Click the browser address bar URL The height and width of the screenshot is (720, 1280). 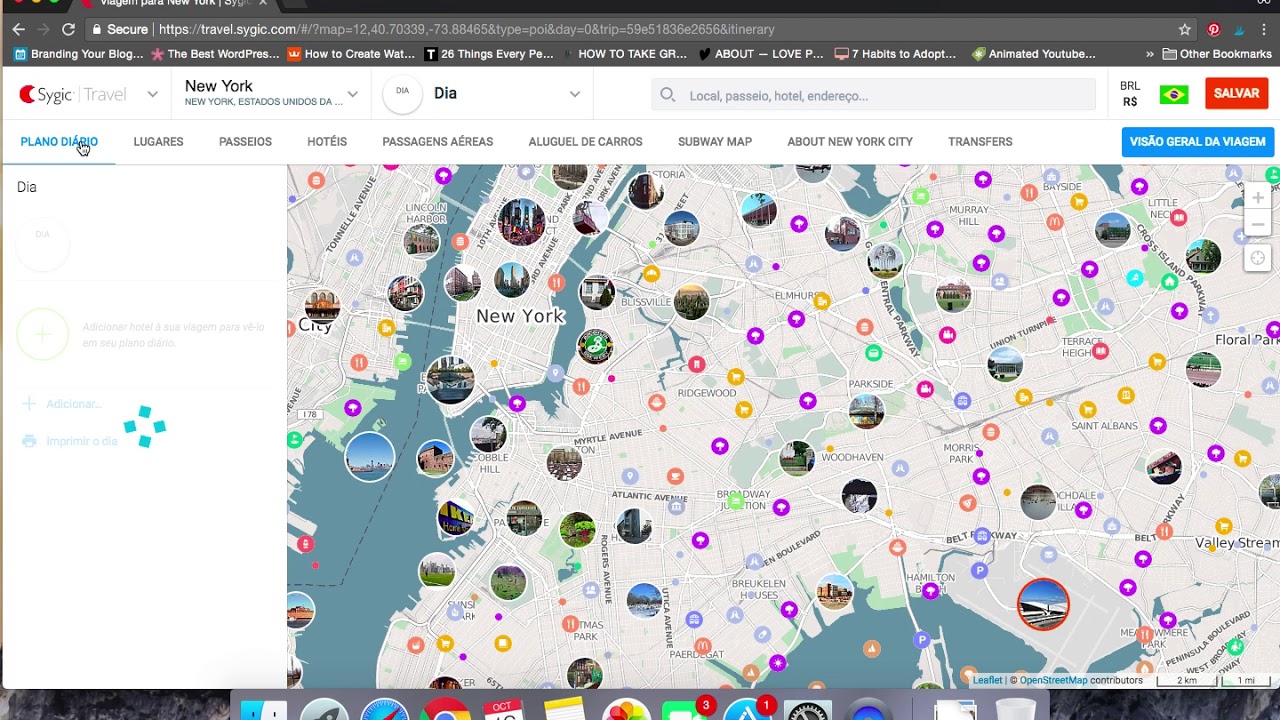tap(467, 29)
